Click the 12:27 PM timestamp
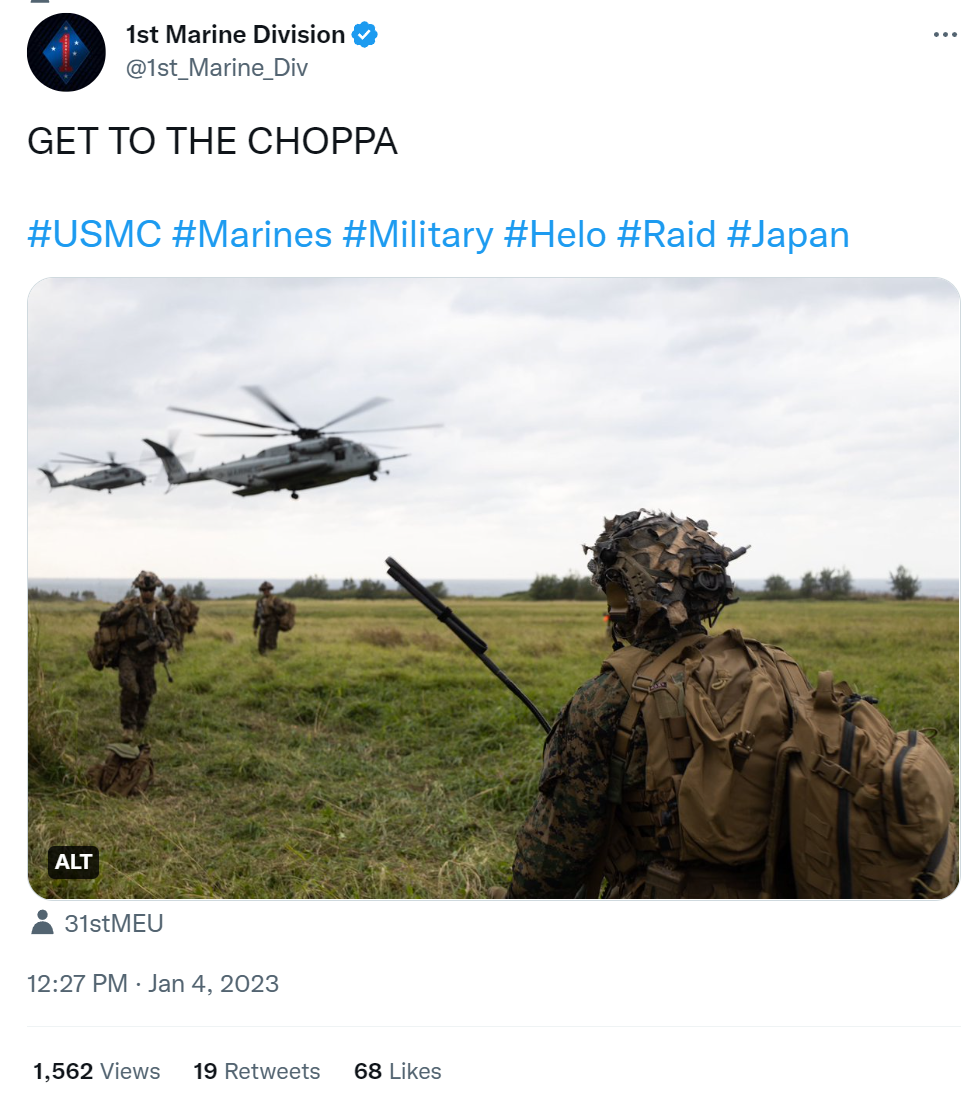This screenshot has width=979, height=1111. pos(77,983)
